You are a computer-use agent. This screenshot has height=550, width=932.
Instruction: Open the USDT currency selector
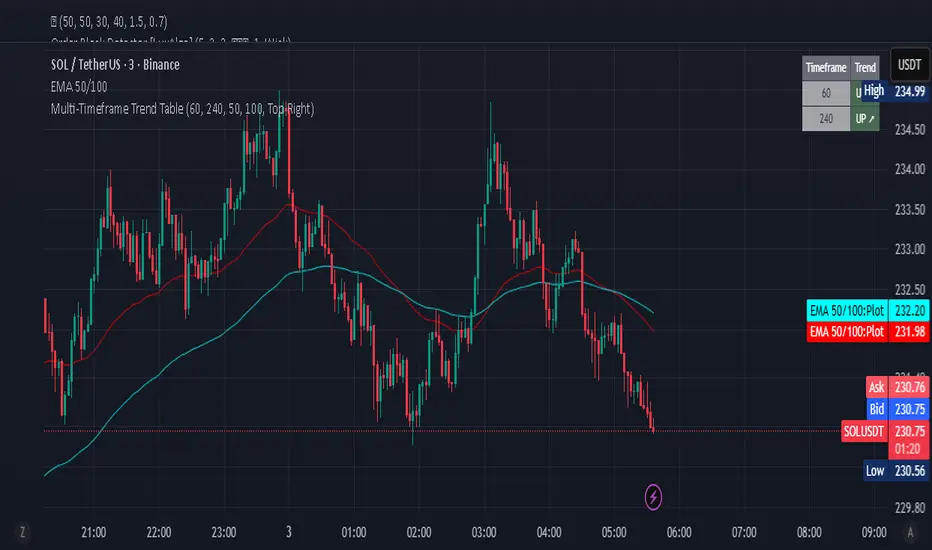click(910, 65)
